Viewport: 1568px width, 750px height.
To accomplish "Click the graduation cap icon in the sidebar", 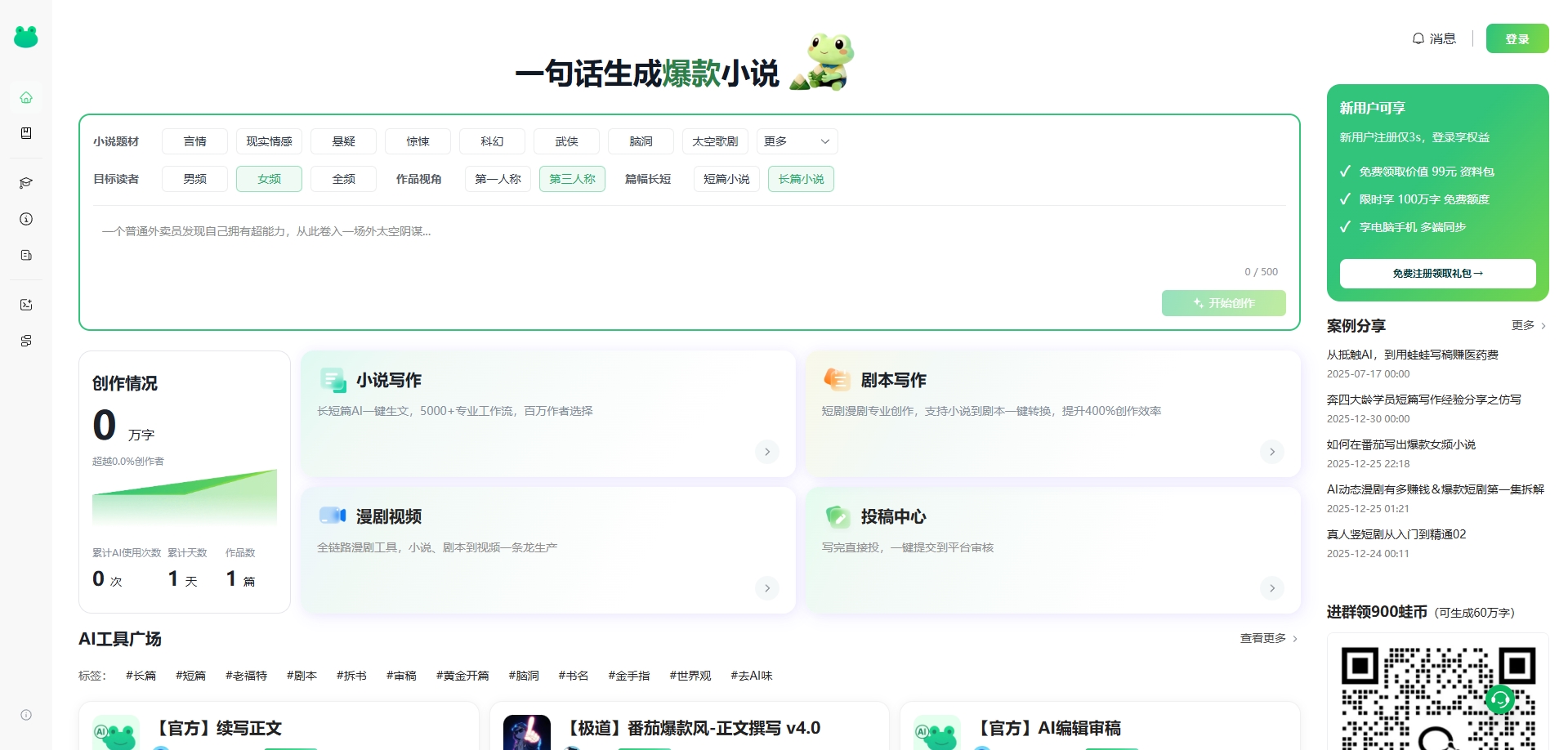I will point(26,183).
